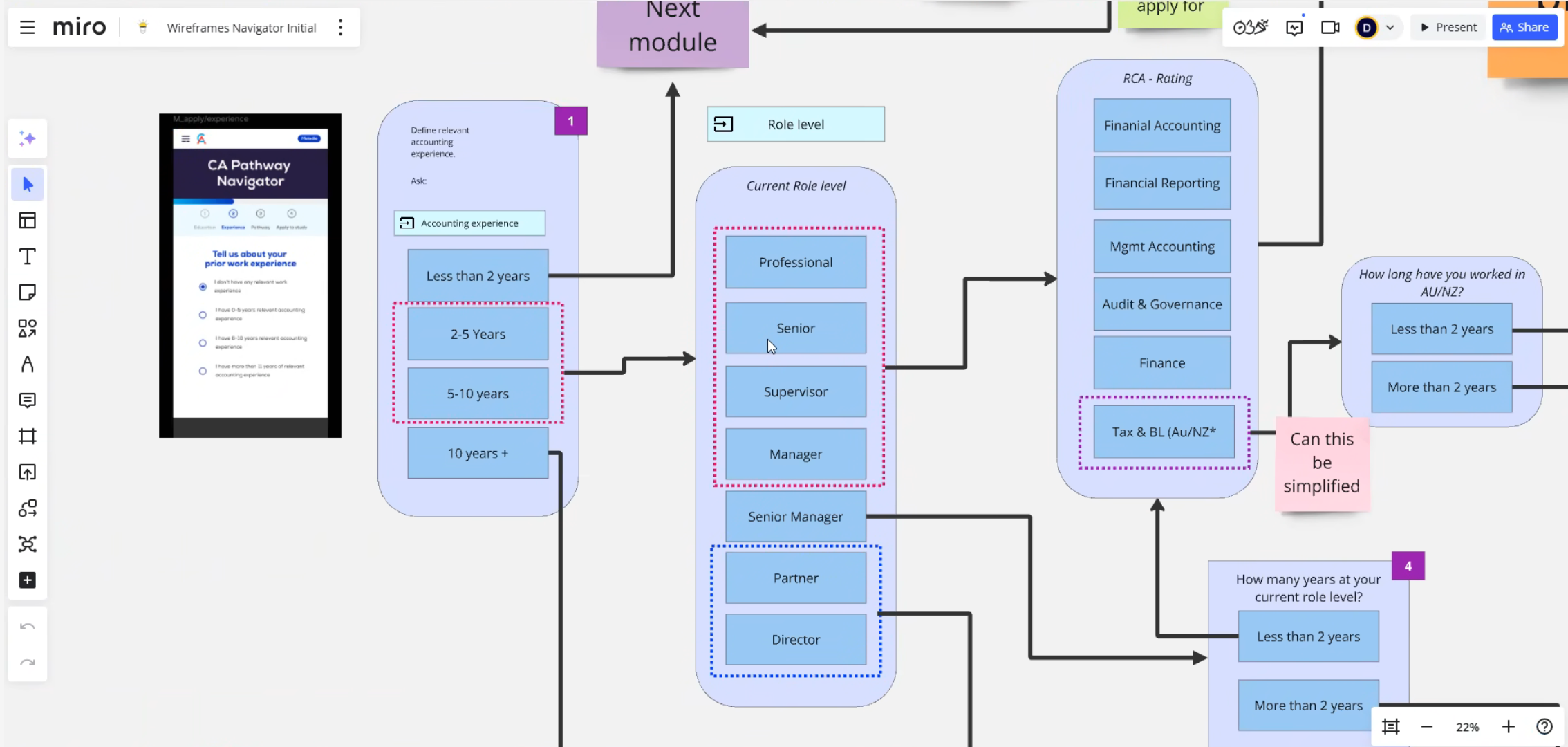1568x747 pixels.
Task: Start presentation with Present button
Action: 1448,28
